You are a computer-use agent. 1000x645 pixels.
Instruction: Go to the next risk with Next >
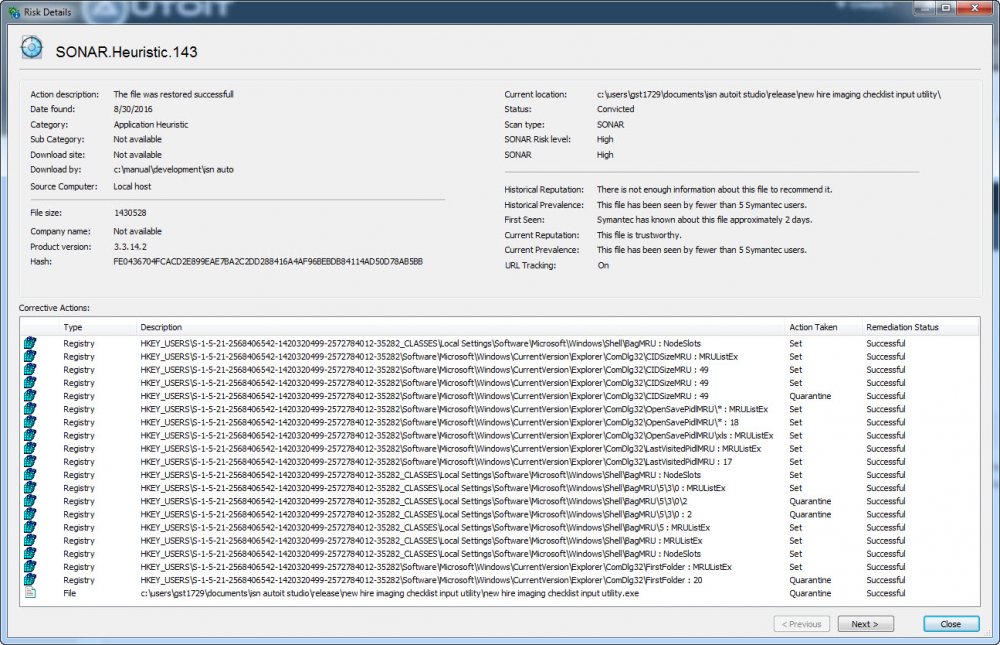point(865,624)
